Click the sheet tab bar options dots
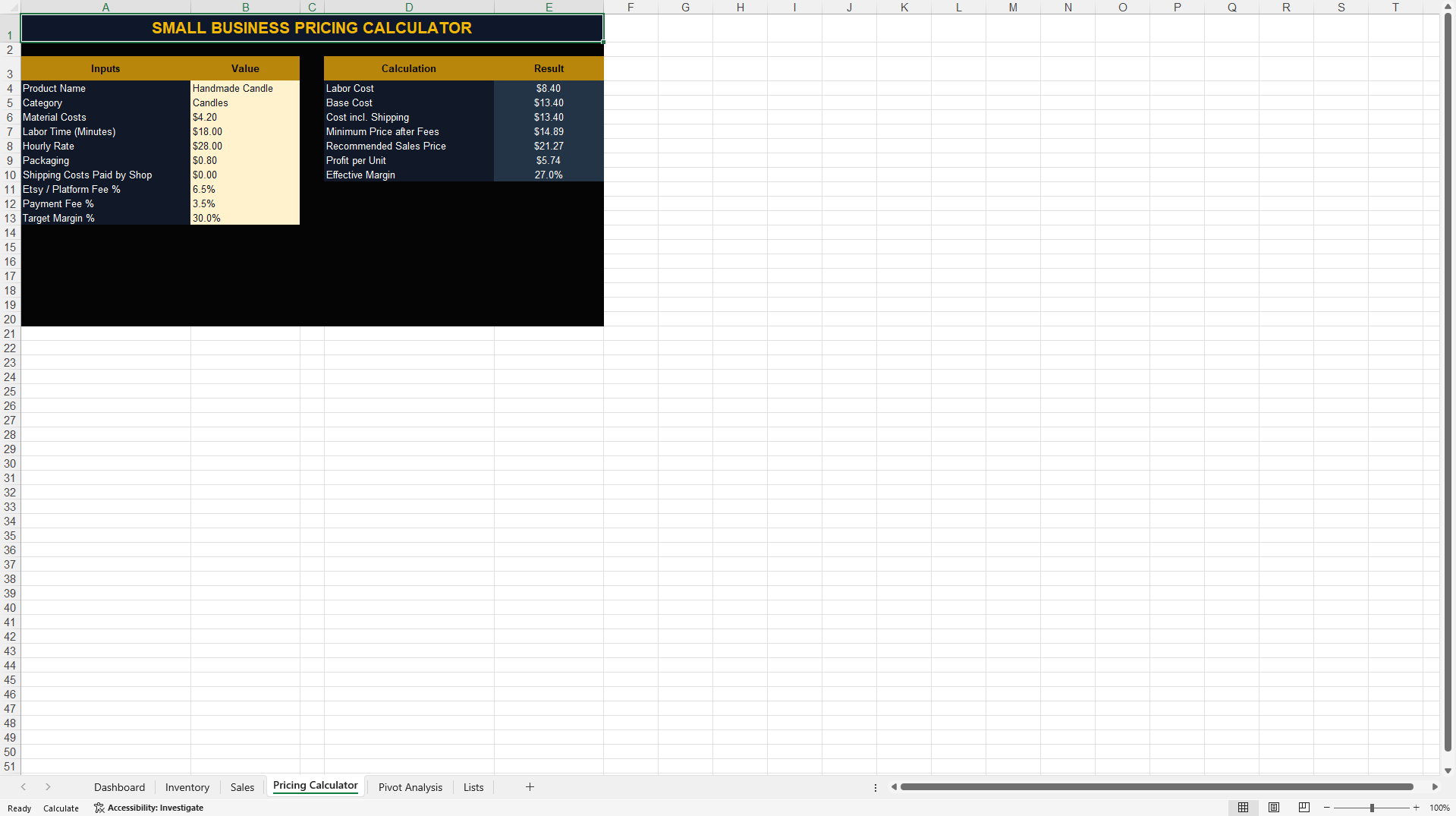The height and width of the screenshot is (816, 1456). pyautogui.click(x=876, y=787)
